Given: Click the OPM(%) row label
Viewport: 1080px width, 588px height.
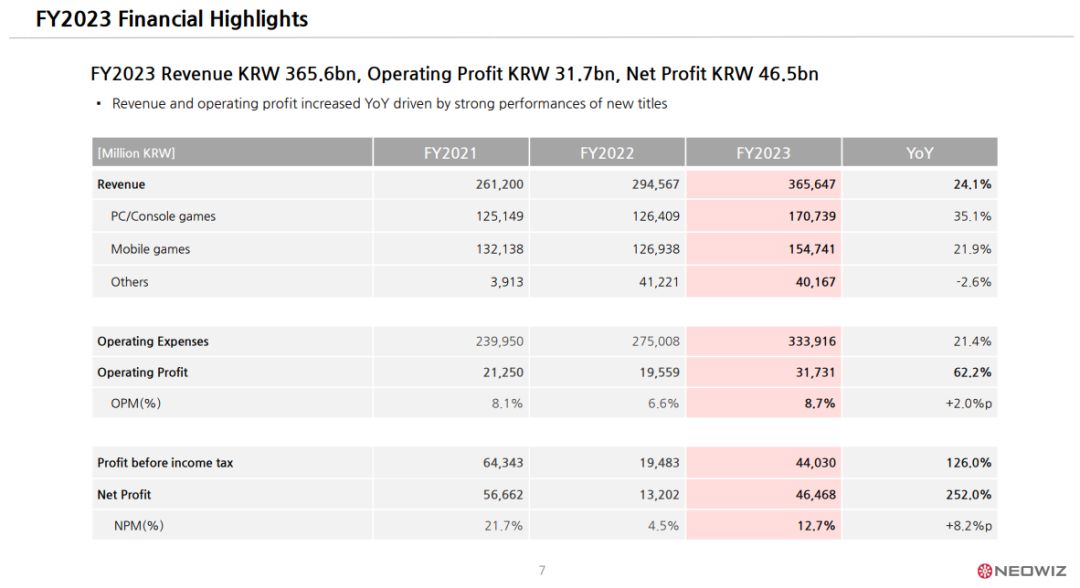Looking at the screenshot, I should click(136, 404).
